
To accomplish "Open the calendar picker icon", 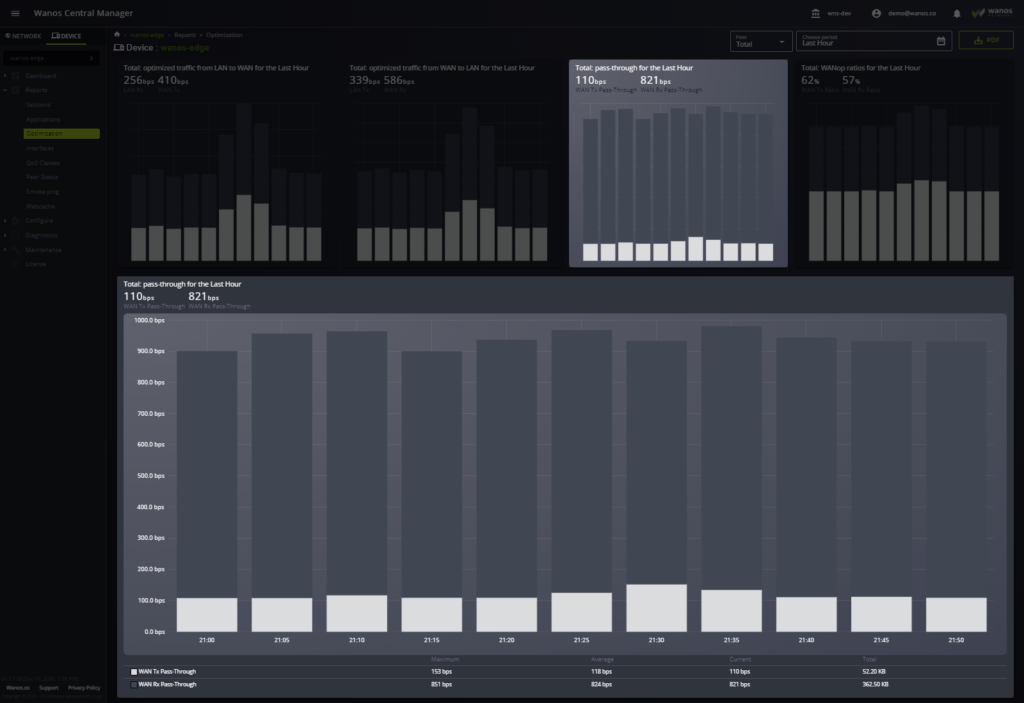I will 941,41.
